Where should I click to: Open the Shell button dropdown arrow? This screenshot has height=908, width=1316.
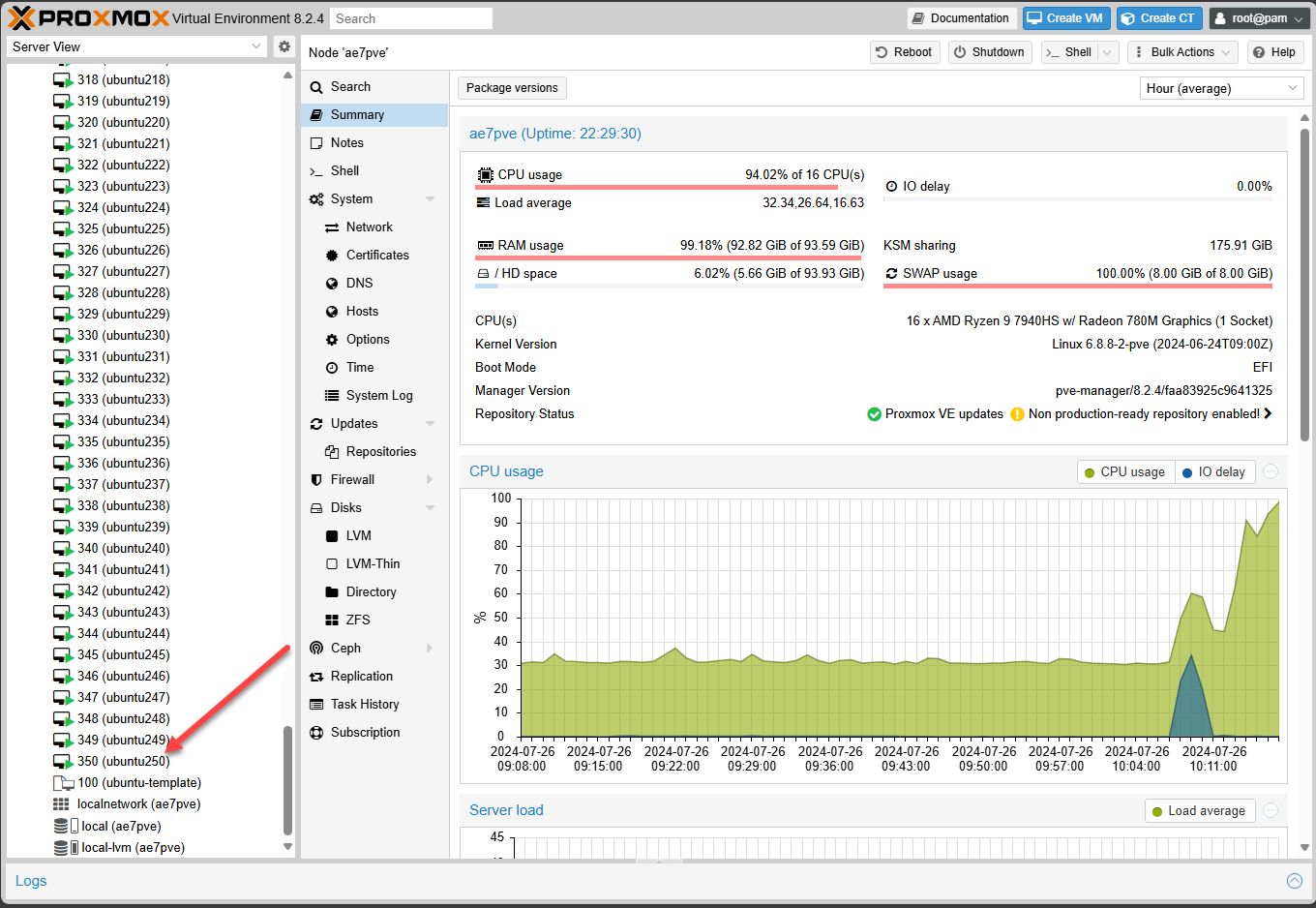[1109, 52]
